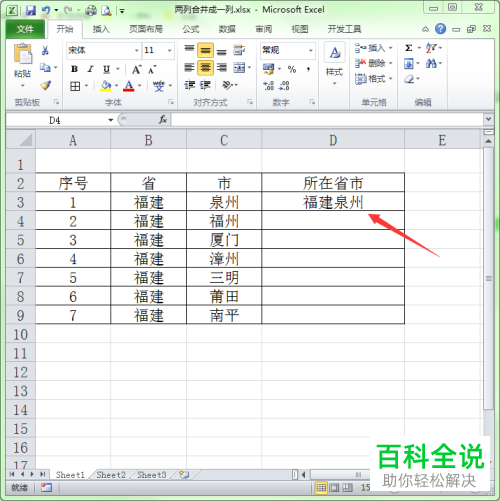This screenshot has height=501, width=500.
Task: Click the Clear eraser icon
Action: coord(409,79)
